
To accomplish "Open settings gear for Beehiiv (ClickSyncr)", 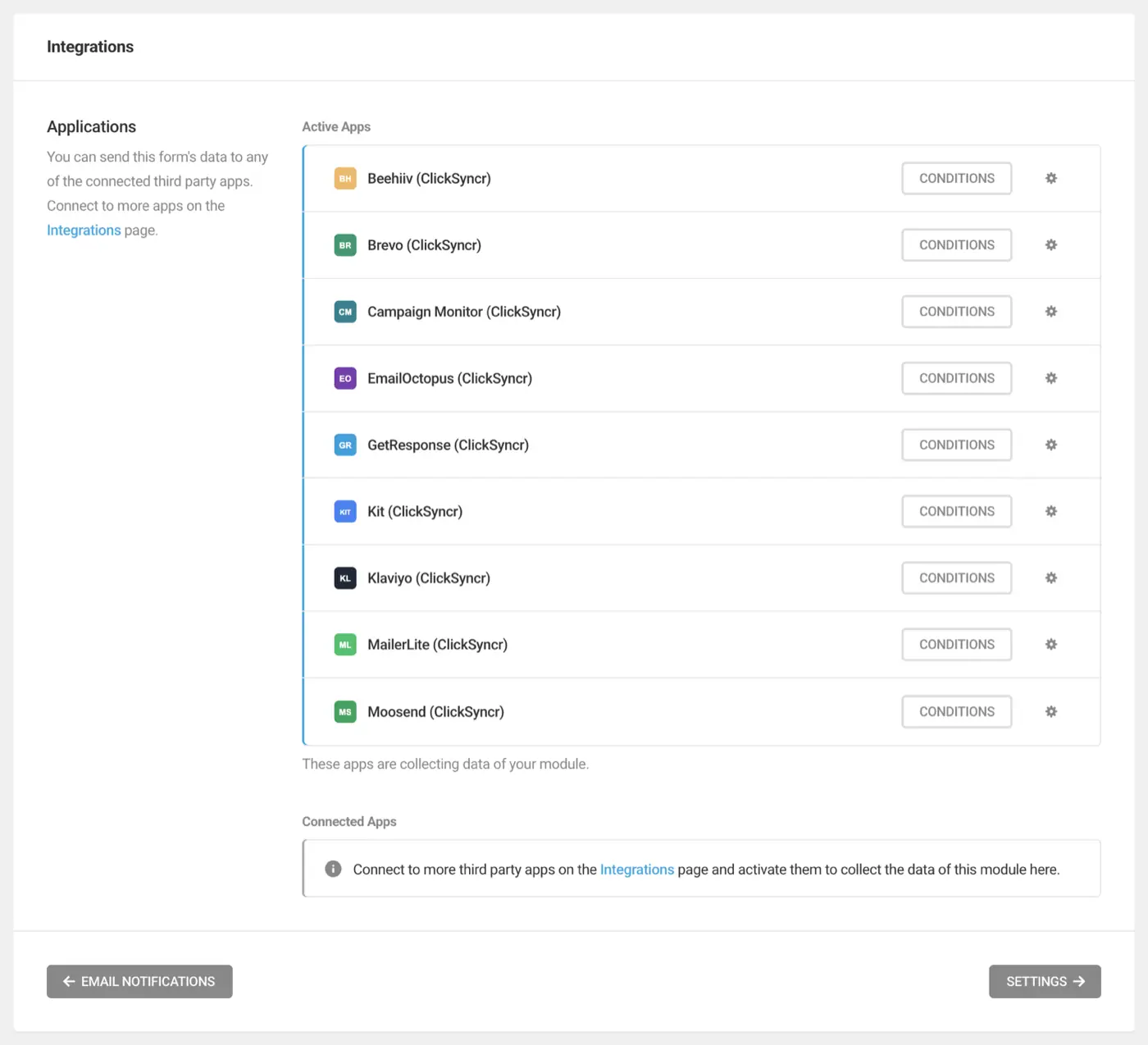I will pos(1050,178).
